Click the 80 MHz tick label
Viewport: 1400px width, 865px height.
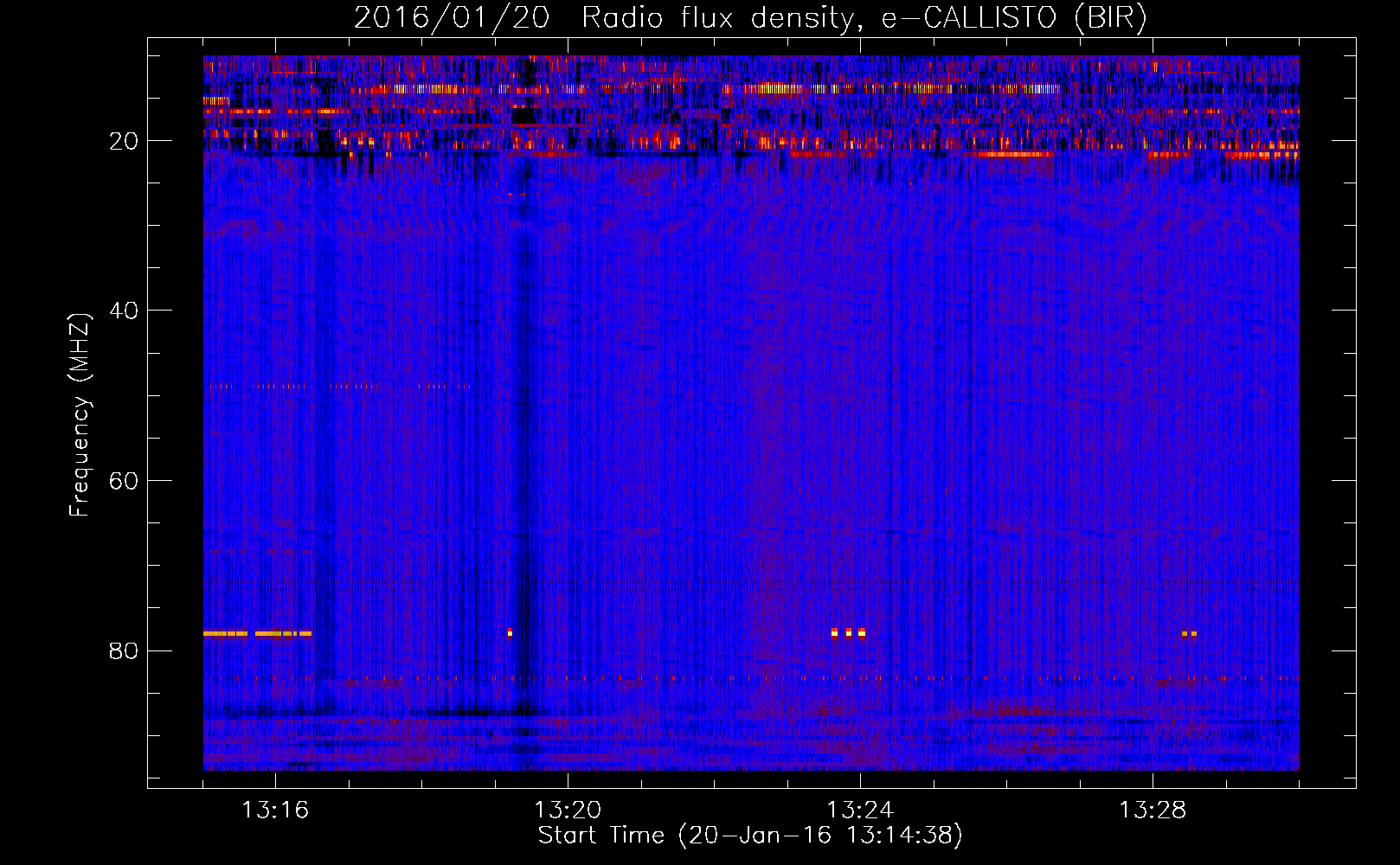(x=124, y=651)
